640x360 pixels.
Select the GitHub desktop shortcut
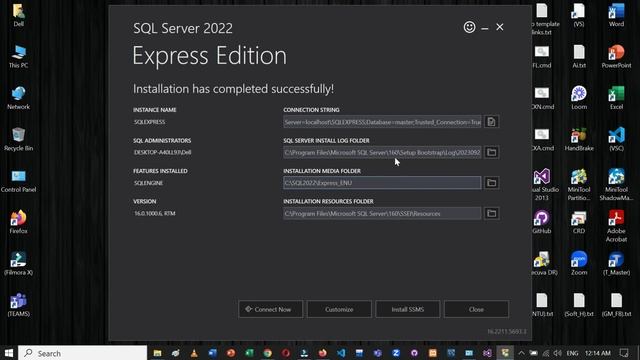[x=542, y=222]
